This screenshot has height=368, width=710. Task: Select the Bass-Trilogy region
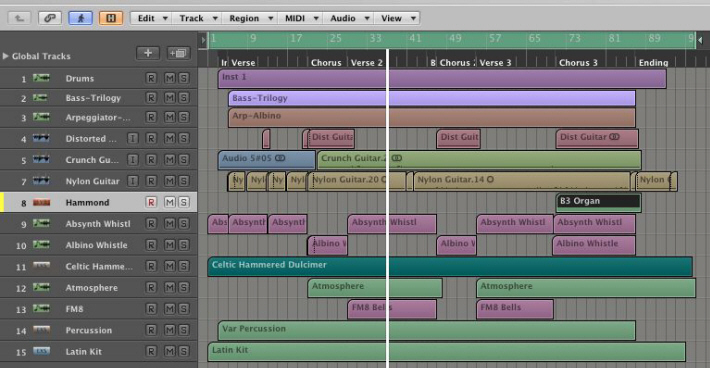coord(432,98)
